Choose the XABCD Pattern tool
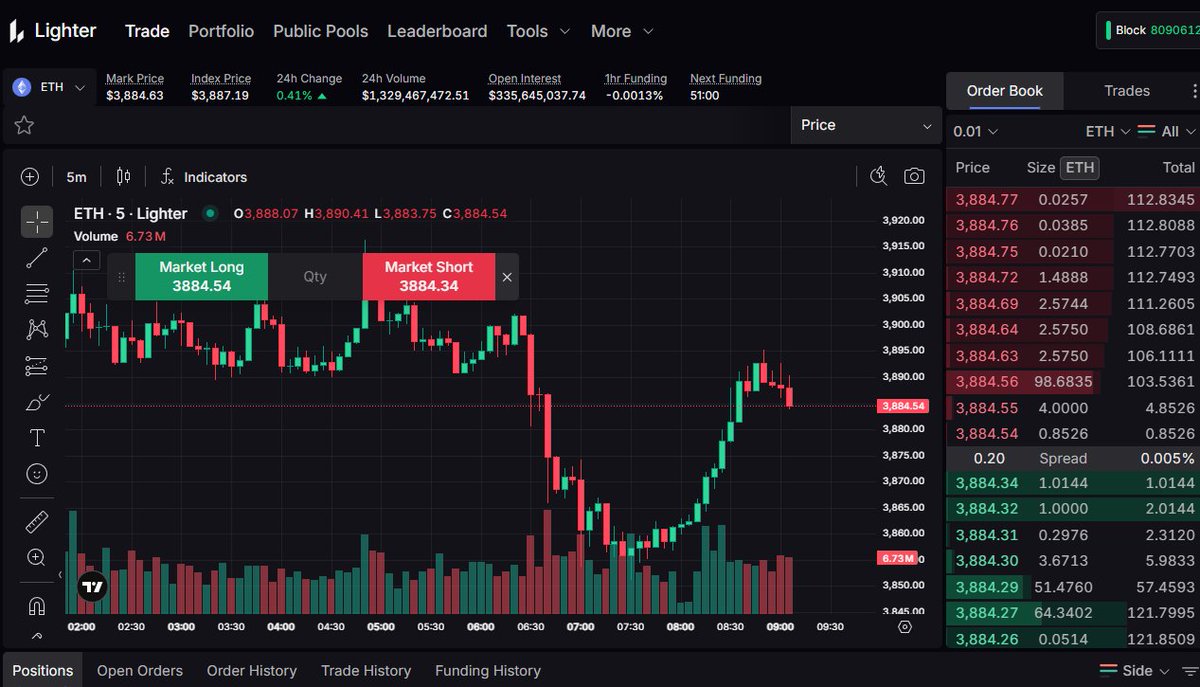Image resolution: width=1200 pixels, height=687 pixels. coord(37,329)
